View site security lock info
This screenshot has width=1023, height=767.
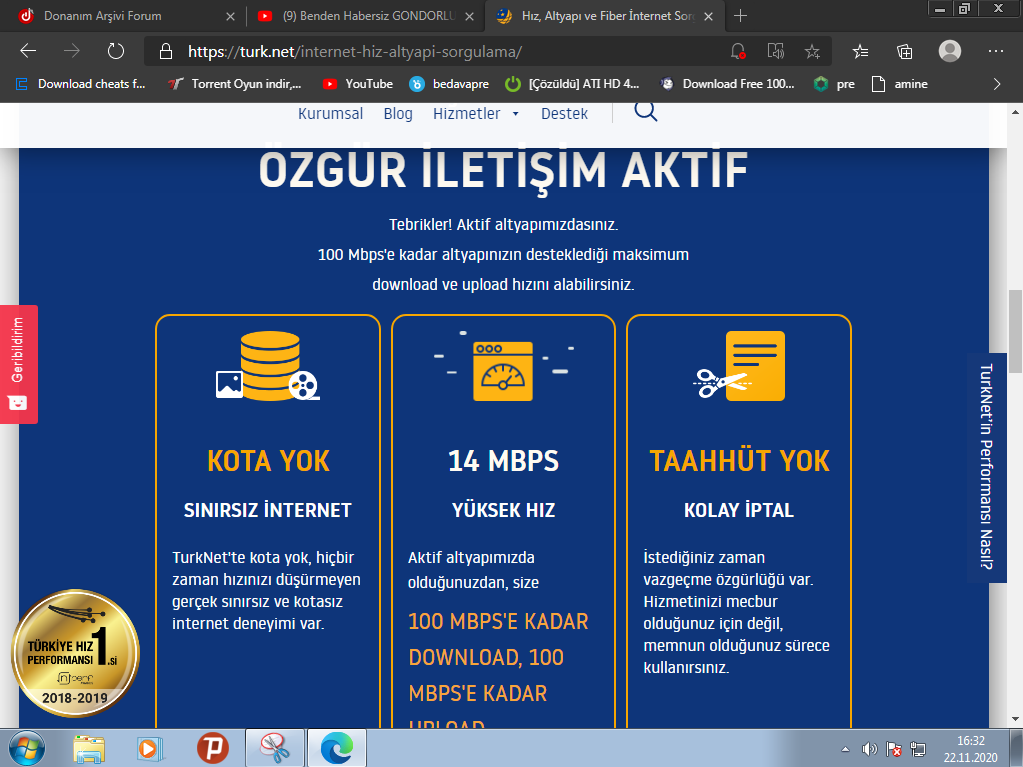[166, 52]
